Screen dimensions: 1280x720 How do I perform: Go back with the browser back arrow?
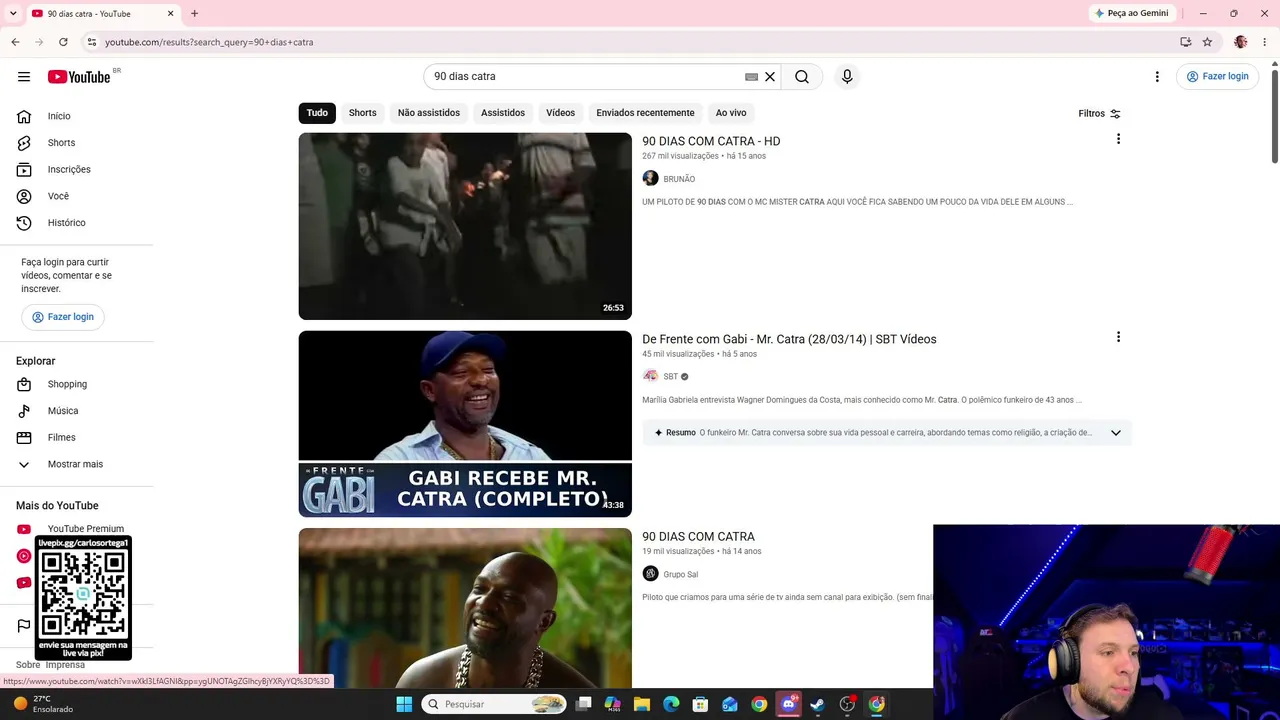(15, 42)
